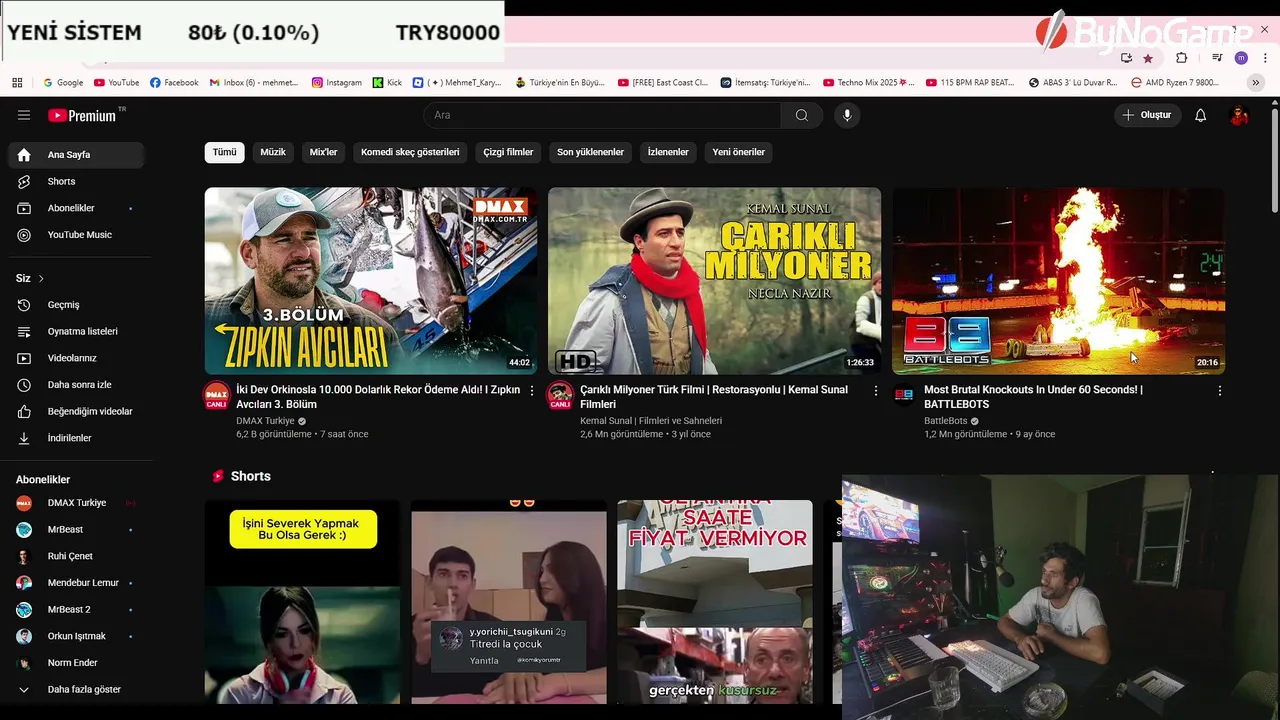Select the Yeni öneriler chip
Screen dimensions: 1280x720
coord(738,152)
